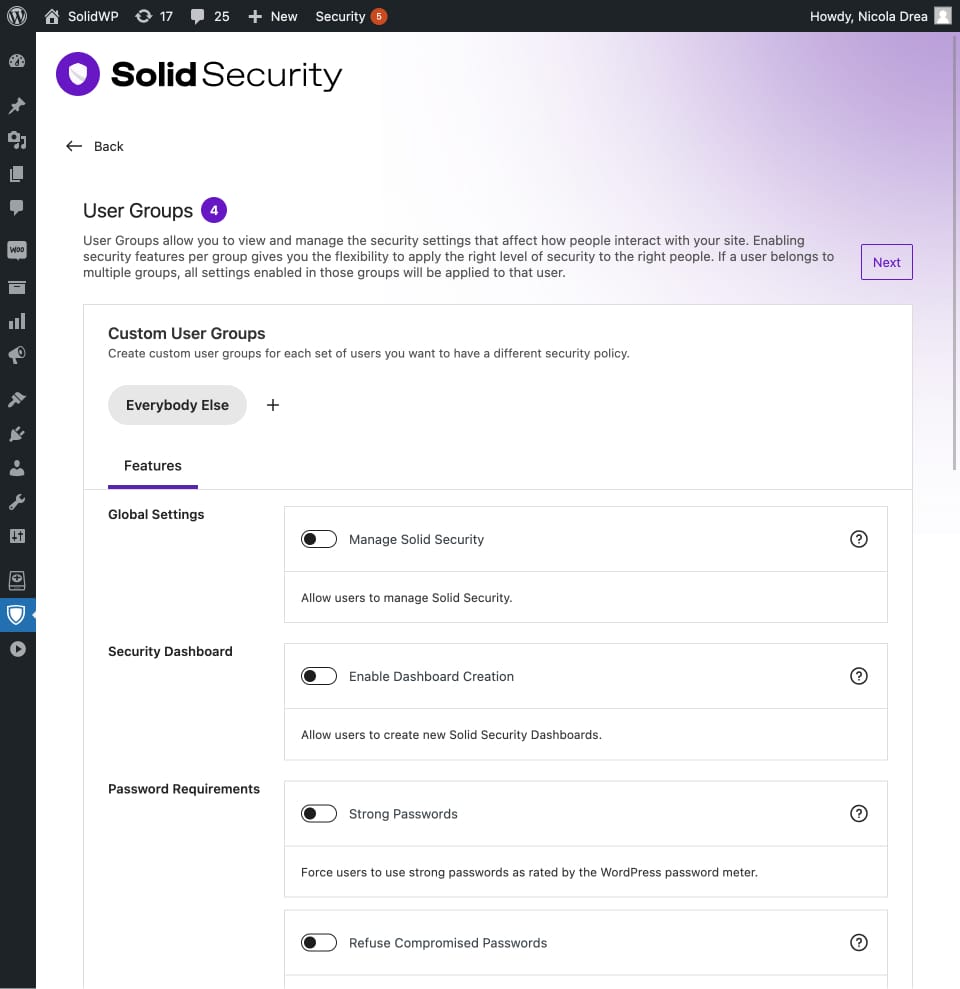Open the Analytics bar chart icon
The image size is (960, 989).
click(x=17, y=321)
